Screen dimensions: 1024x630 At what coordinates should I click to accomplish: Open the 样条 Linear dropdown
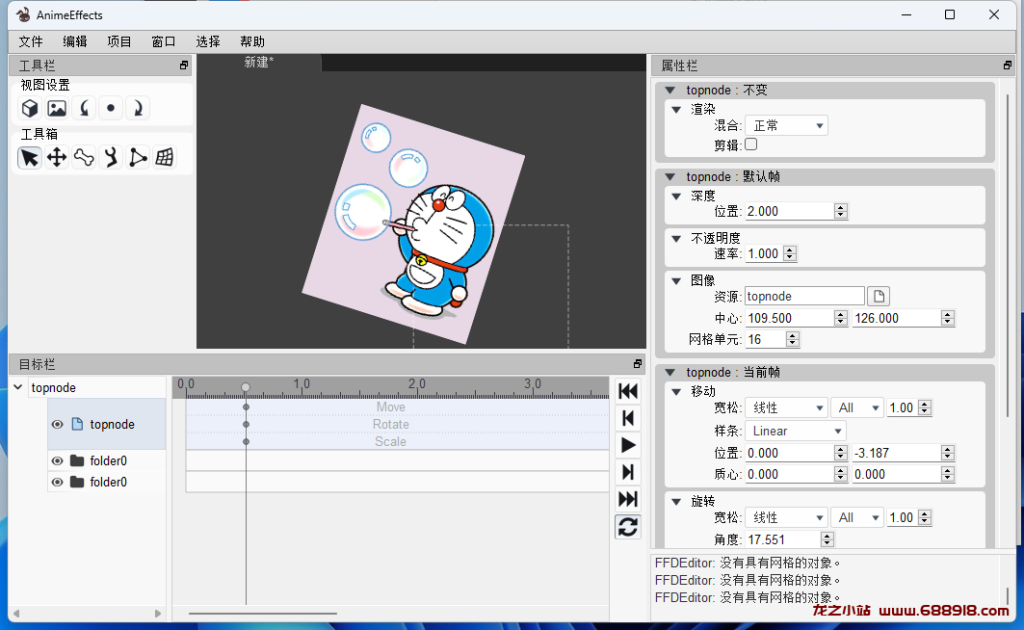795,431
